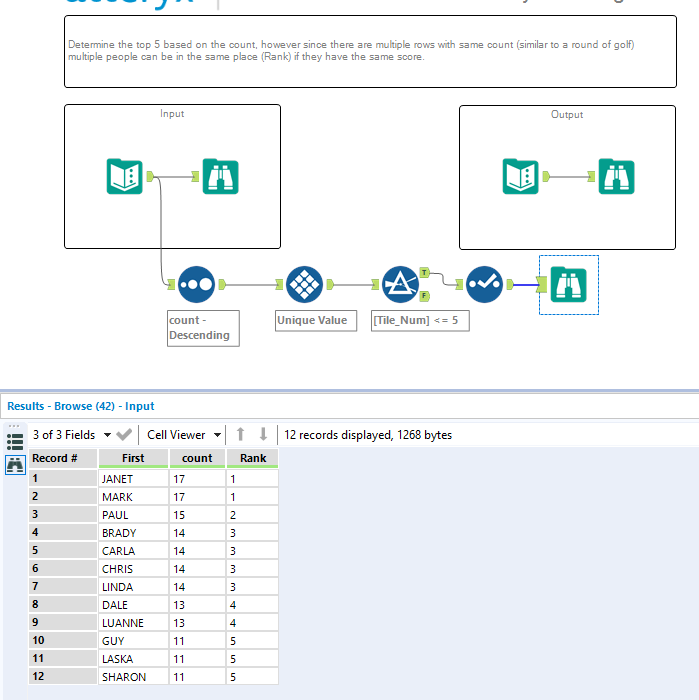Viewport: 699px width, 700px height.
Task: Select the Browse tool in Output container
Action: tap(616, 176)
